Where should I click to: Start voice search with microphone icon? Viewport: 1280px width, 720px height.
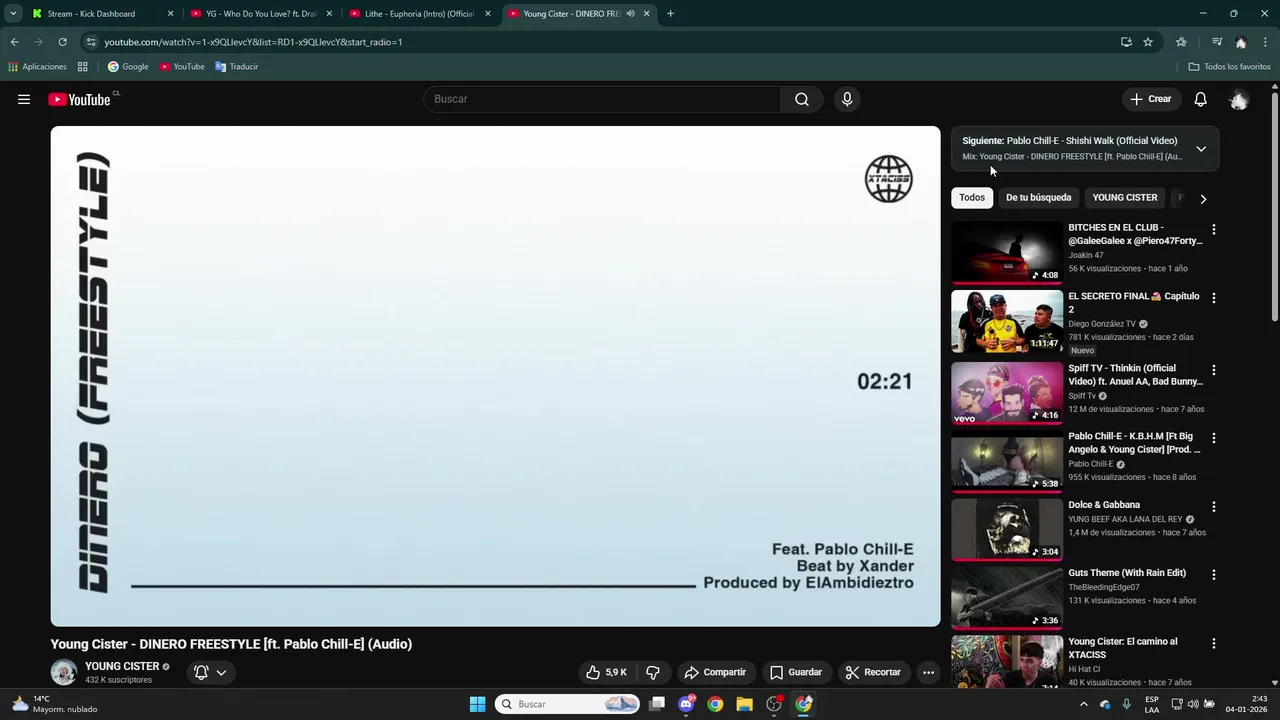847,99
